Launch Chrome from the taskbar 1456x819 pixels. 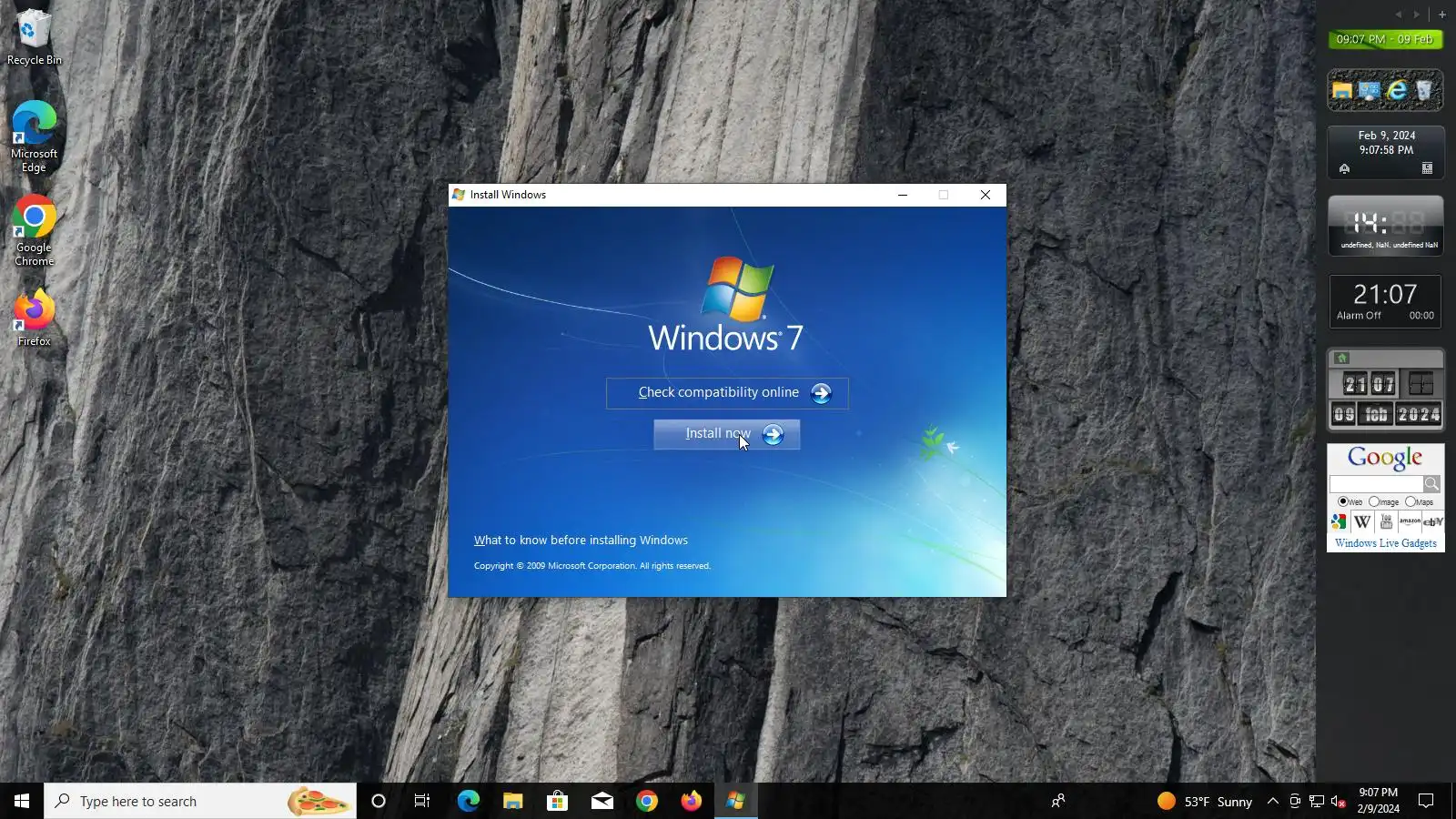[646, 801]
